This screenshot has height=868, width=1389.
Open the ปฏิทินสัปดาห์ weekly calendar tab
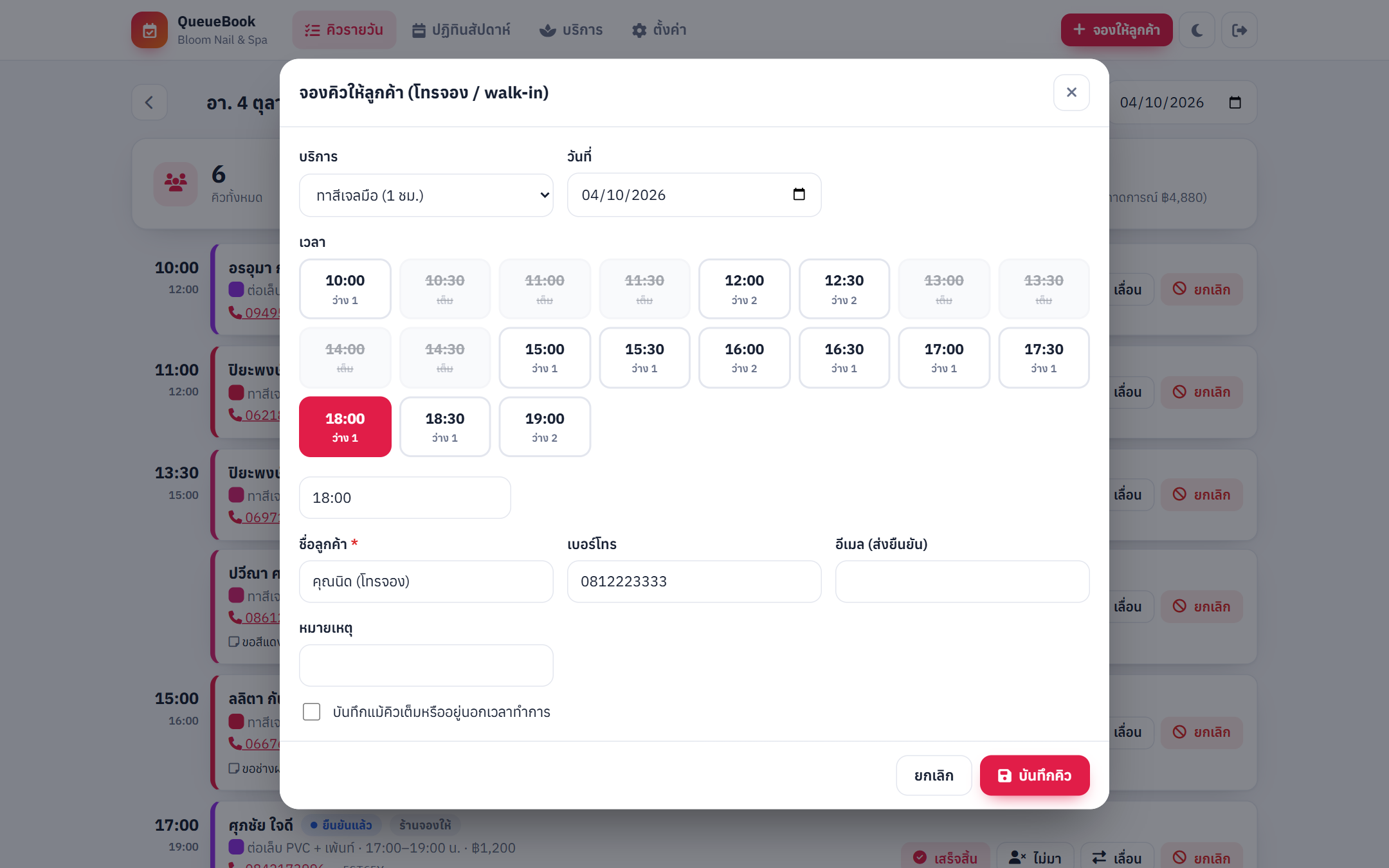[x=460, y=30]
